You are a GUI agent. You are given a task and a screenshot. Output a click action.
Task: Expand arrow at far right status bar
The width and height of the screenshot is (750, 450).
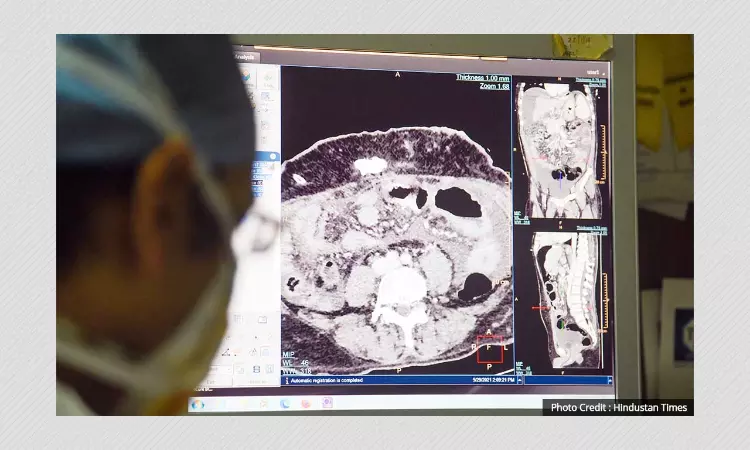click(609, 380)
